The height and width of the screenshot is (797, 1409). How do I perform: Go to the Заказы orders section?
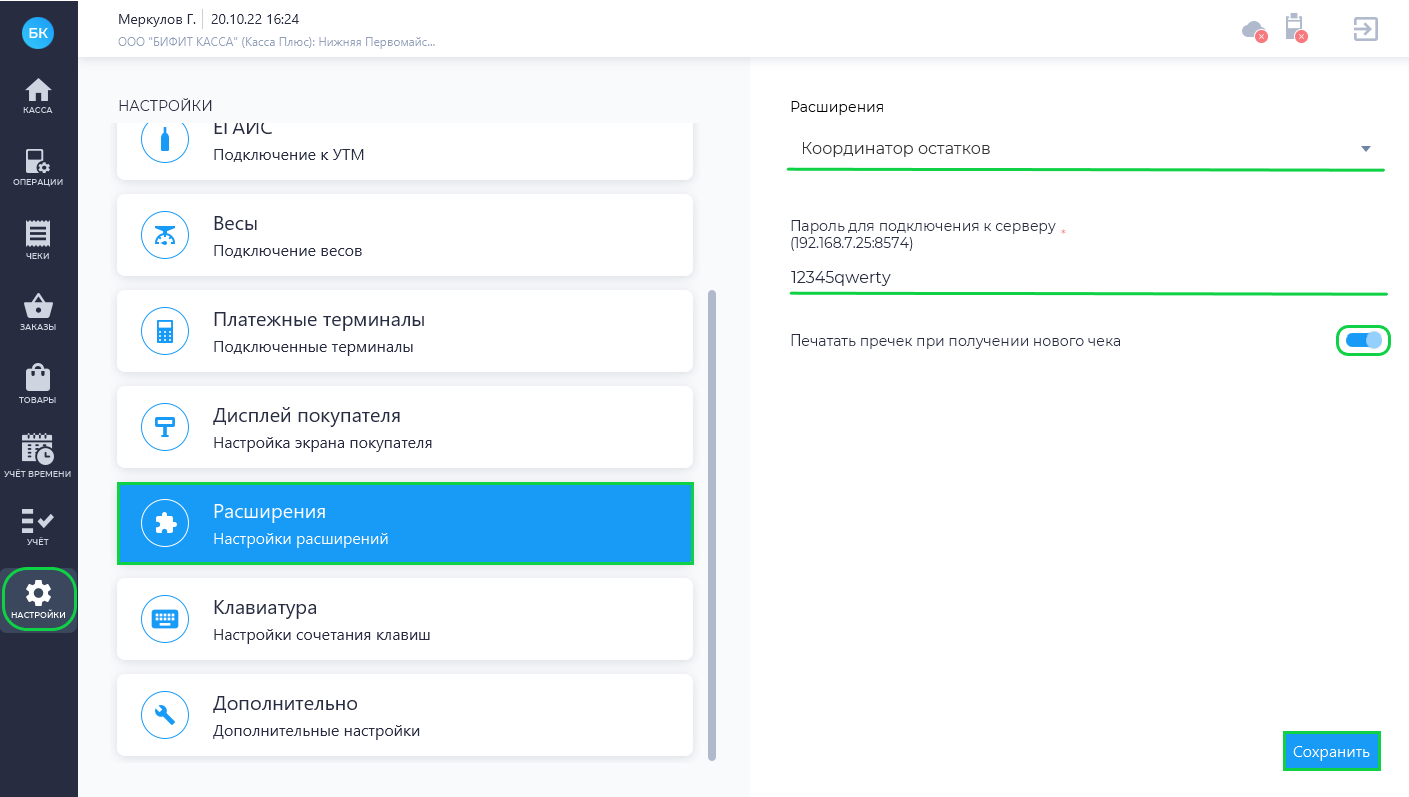point(38,313)
